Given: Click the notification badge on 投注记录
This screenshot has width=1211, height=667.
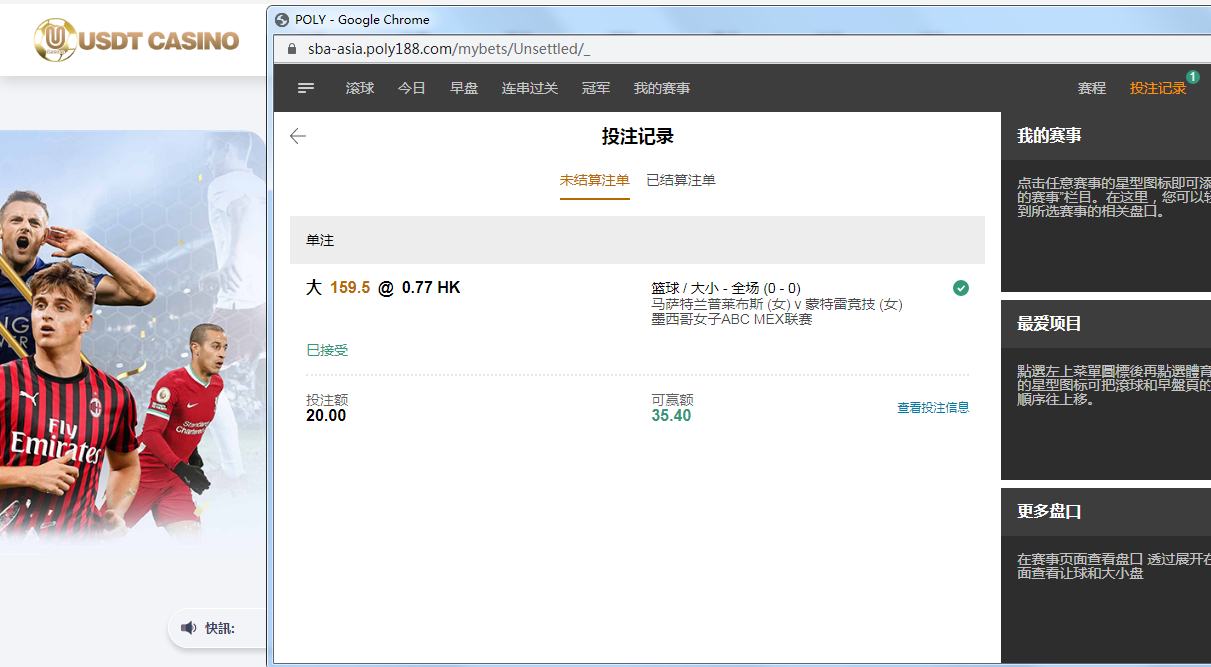Looking at the screenshot, I should [1192, 77].
